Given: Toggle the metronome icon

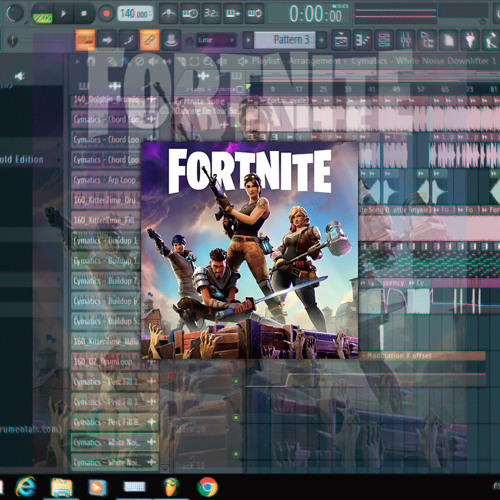Looking at the screenshot, I should click(169, 14).
